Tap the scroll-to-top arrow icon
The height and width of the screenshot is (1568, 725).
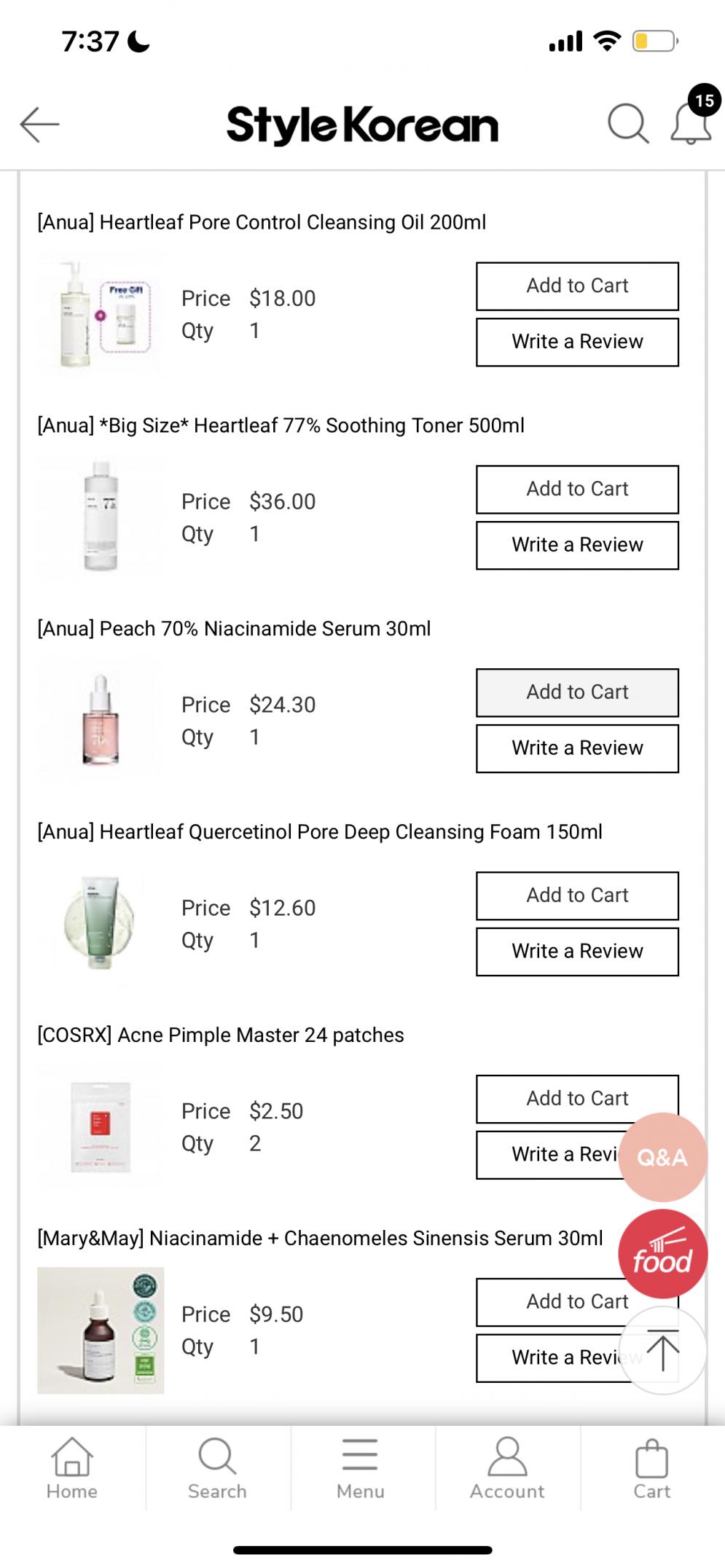[x=662, y=1350]
